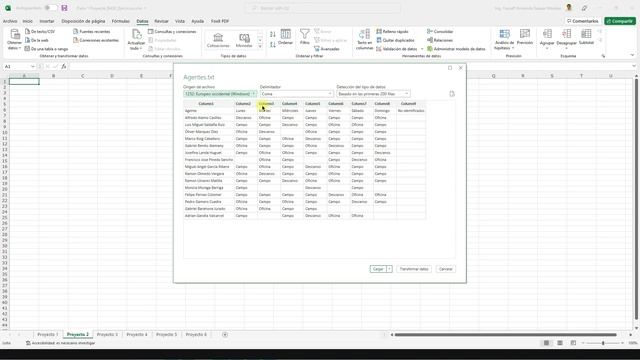
Task: Open the Name Box dropdown arrow
Action: [x=33, y=67]
